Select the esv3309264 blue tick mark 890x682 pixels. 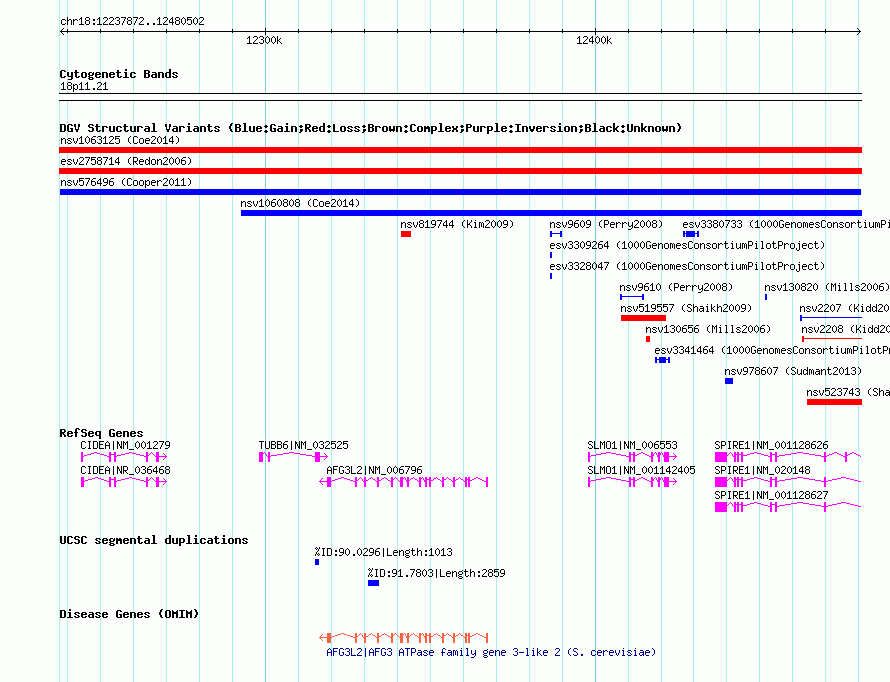click(x=551, y=255)
